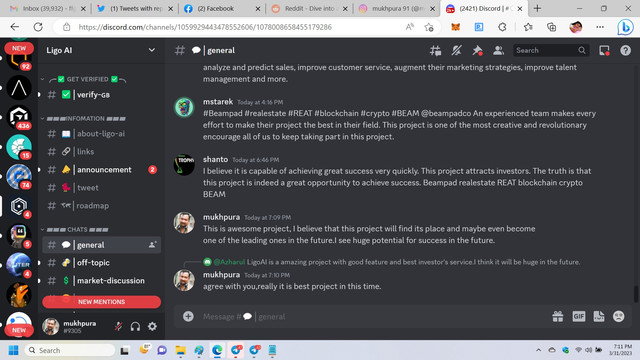This screenshot has width=640, height=360.
Task: Switch to the Facebook browser tab
Action: 222,9
